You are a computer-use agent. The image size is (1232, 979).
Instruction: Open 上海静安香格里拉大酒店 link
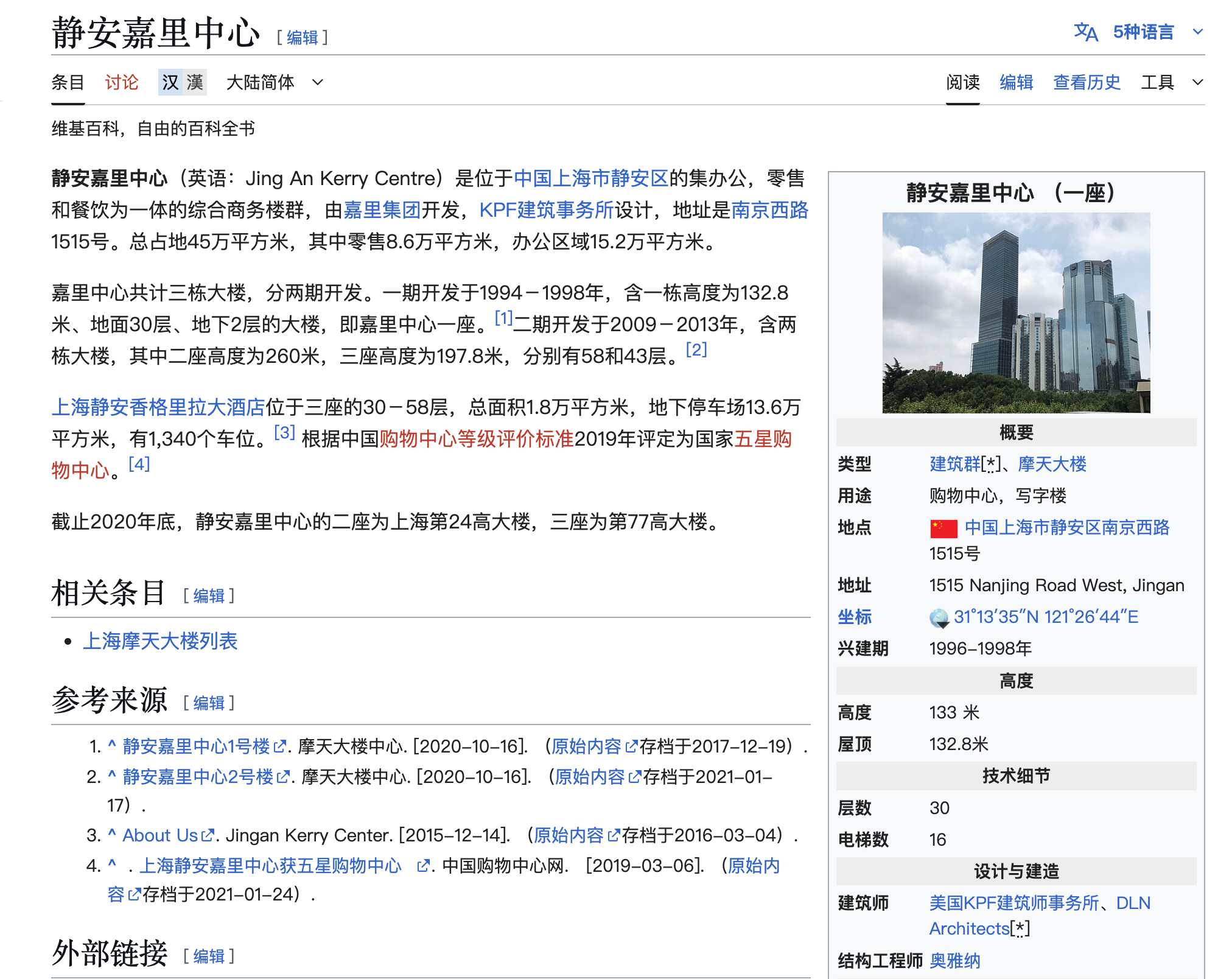pos(158,407)
